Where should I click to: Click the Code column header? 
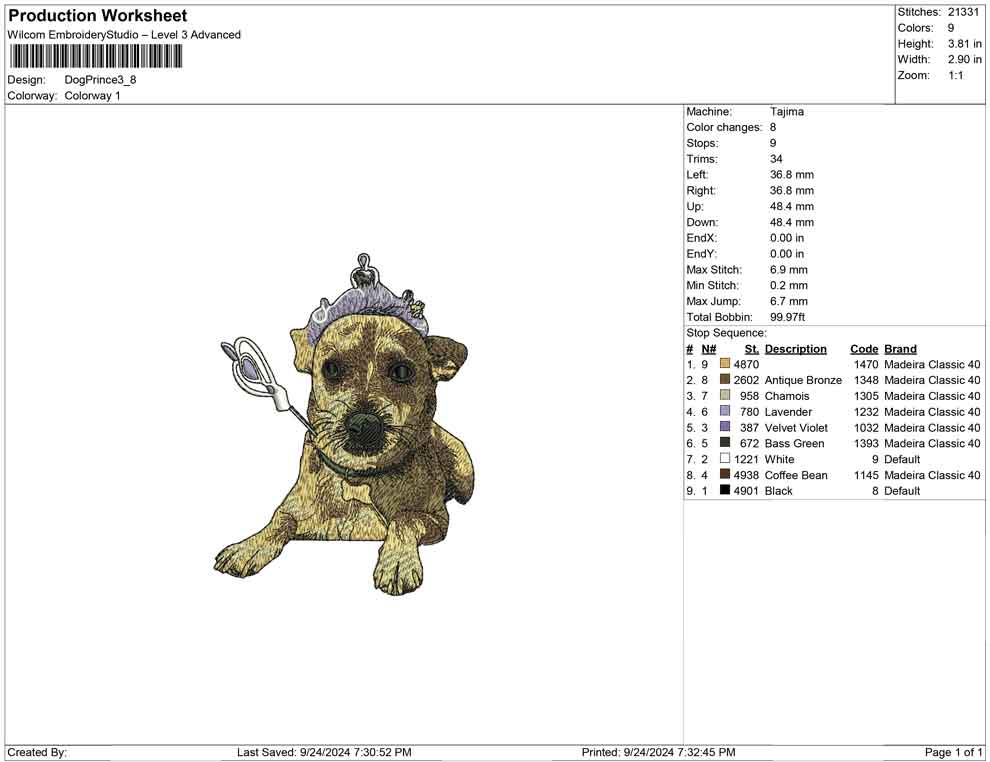864,349
